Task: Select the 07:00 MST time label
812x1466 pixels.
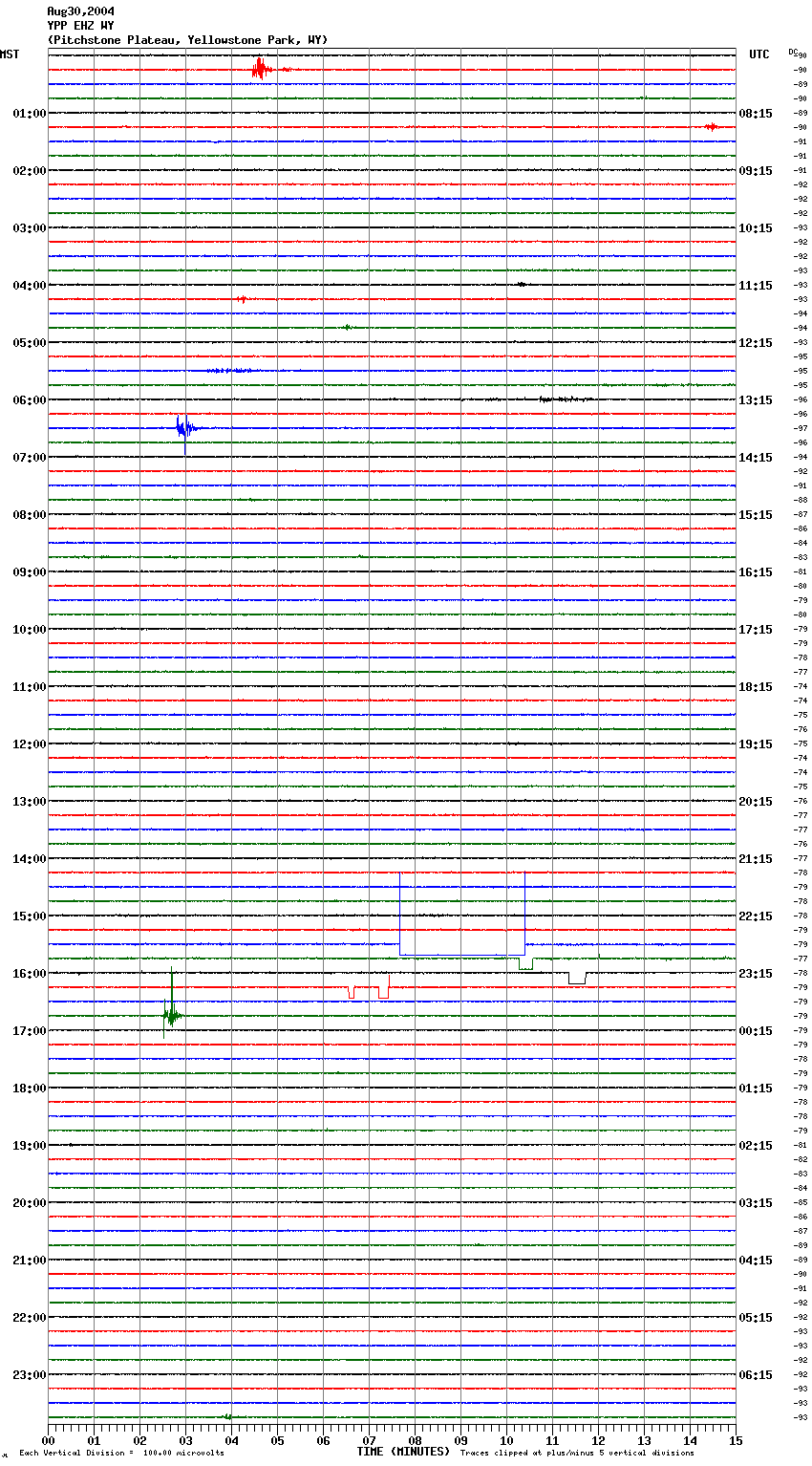Action: (x=30, y=458)
